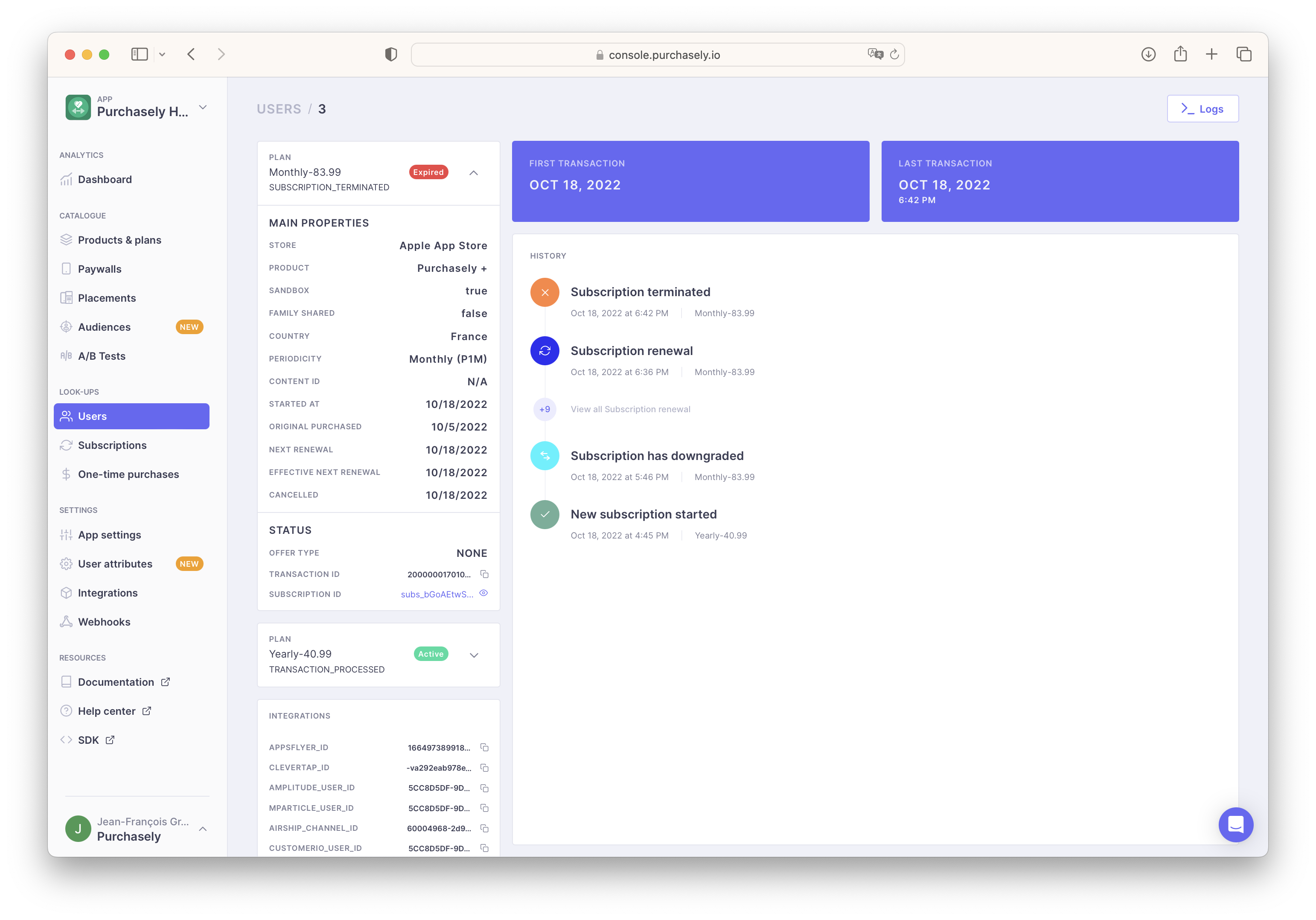The height and width of the screenshot is (920, 1316).
Task: Click View all Subscription renewal
Action: (631, 409)
